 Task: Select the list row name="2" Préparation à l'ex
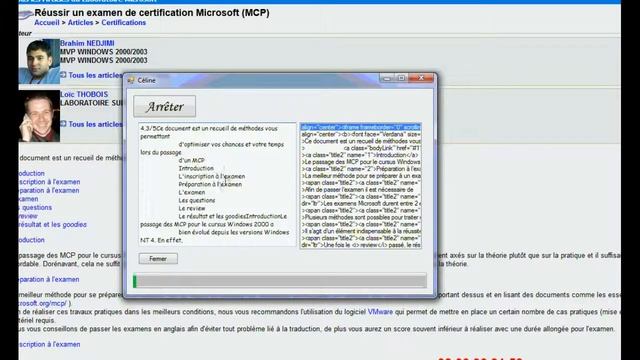[361, 169]
